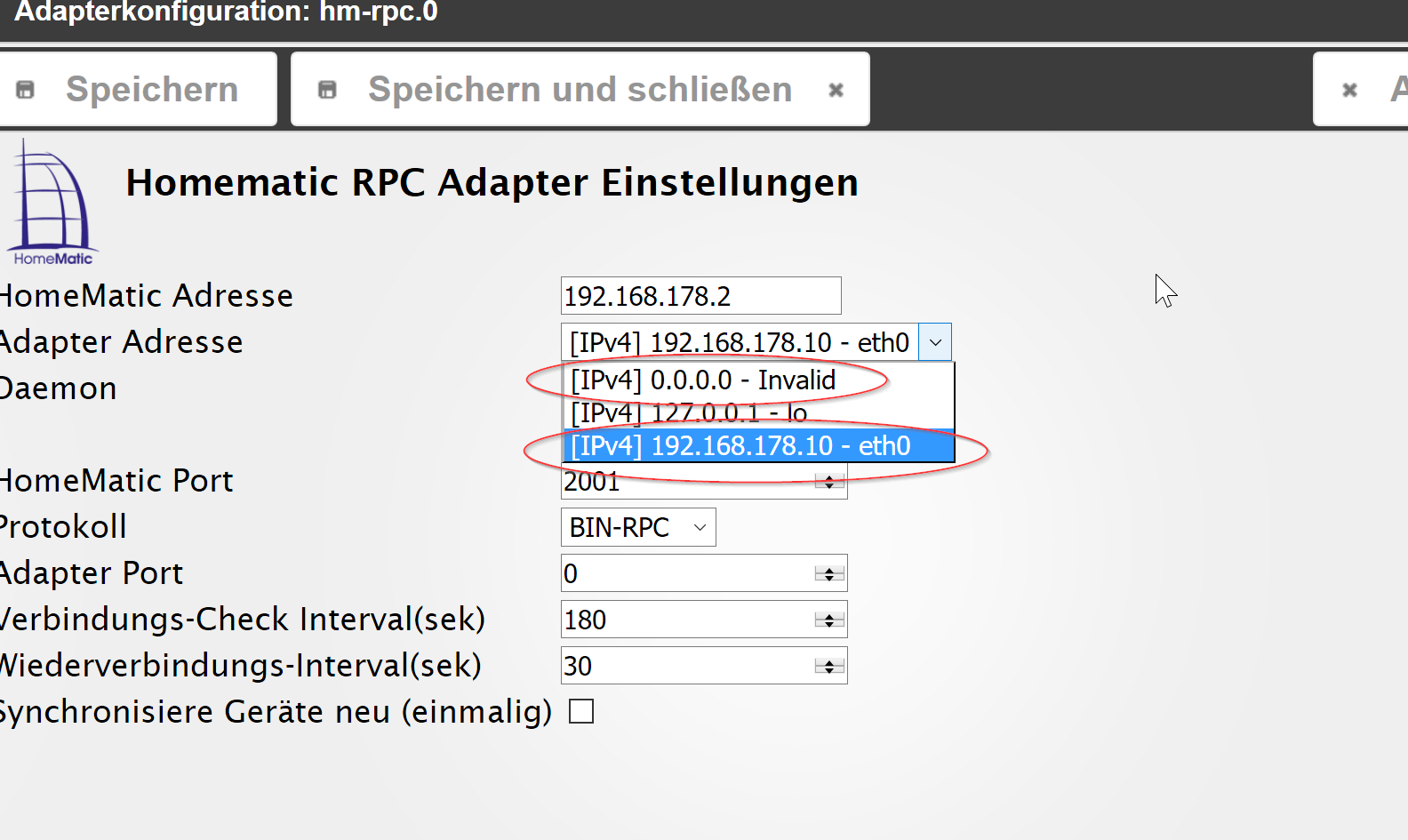Click the HomeMatic Port label
1408x840 pixels.
(116, 481)
